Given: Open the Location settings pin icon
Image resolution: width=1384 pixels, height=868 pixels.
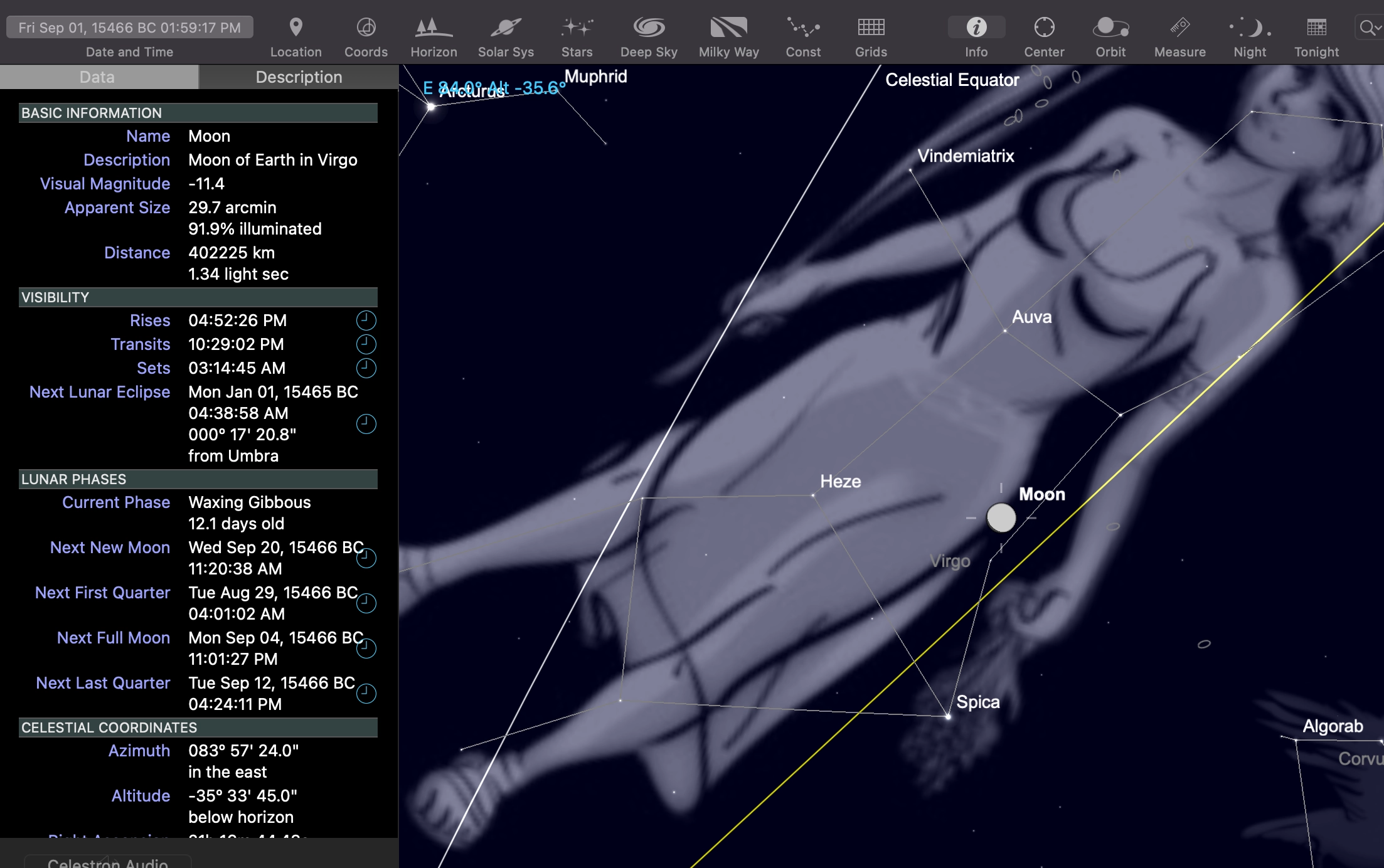Looking at the screenshot, I should pos(295,28).
